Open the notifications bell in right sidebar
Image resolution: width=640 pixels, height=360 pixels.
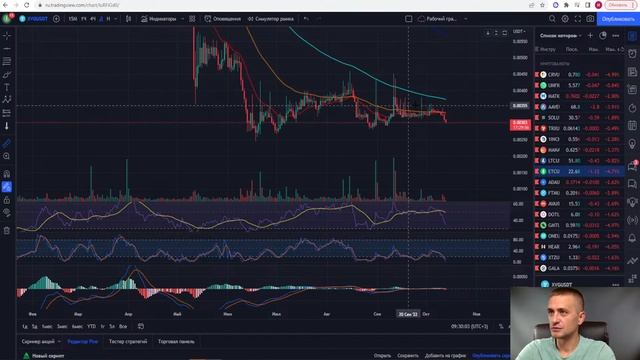pos(632,238)
